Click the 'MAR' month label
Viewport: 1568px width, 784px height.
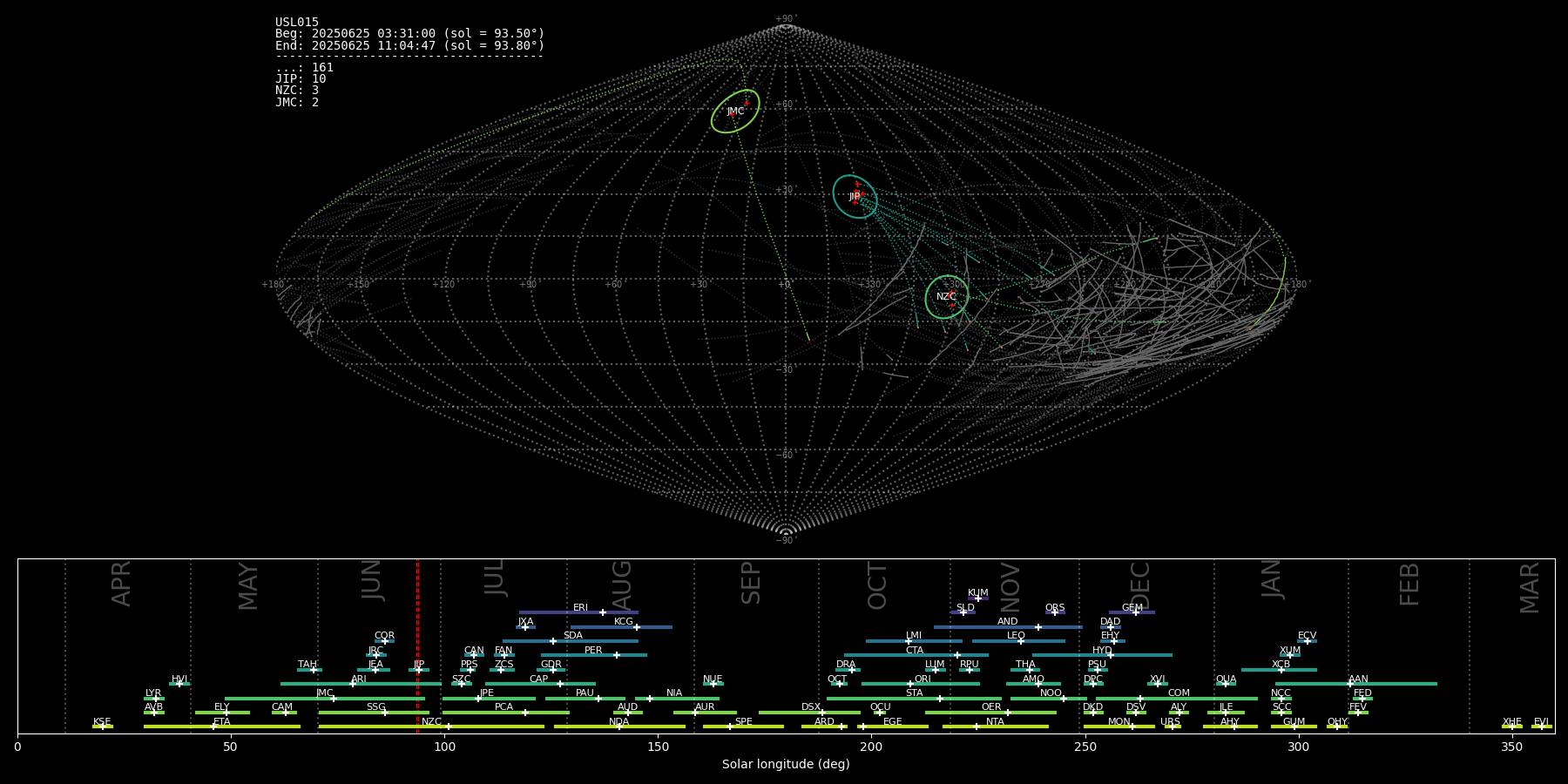[x=1530, y=587]
